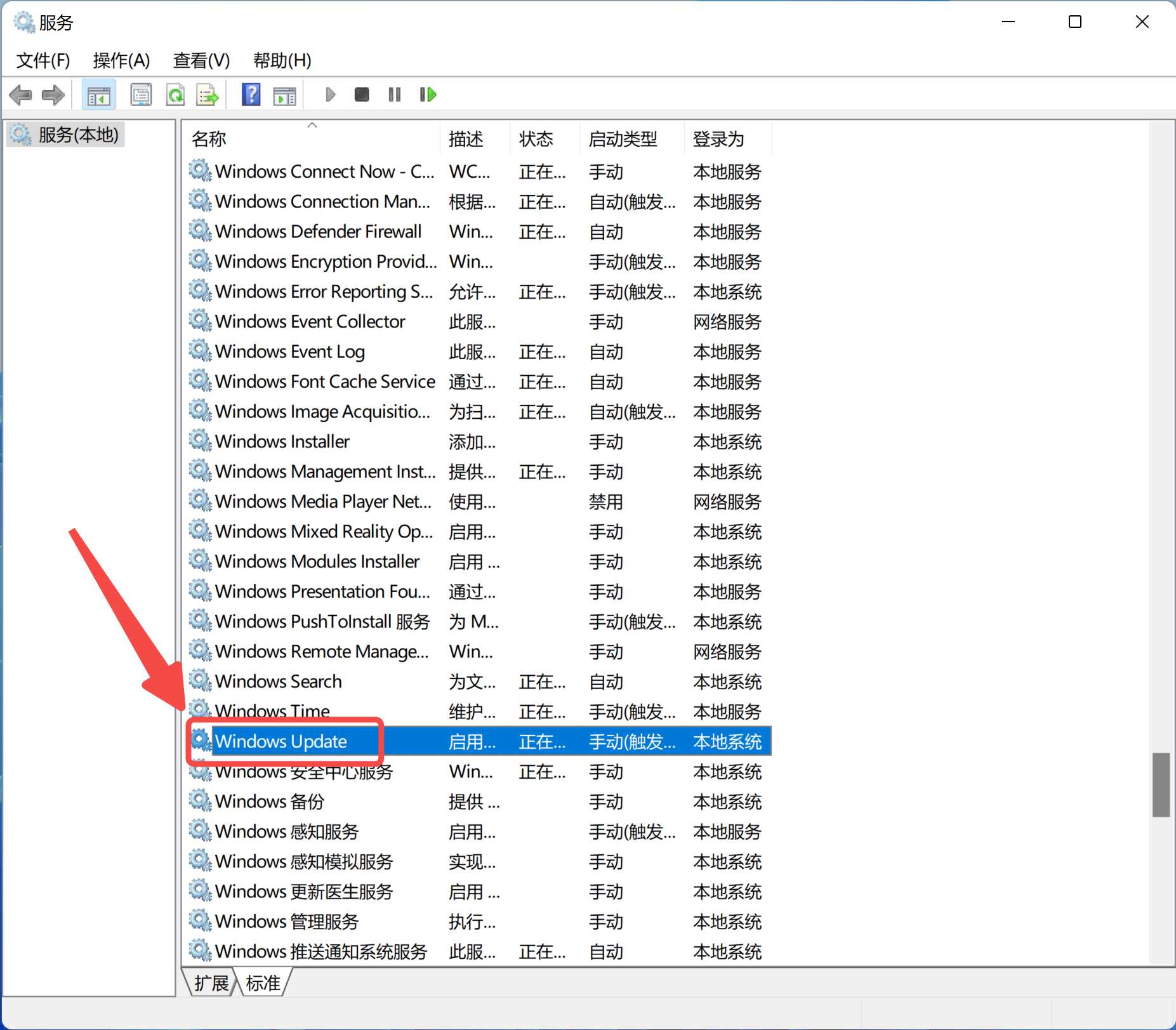
Task: Select Windows Font Cache Service row
Action: (x=480, y=381)
